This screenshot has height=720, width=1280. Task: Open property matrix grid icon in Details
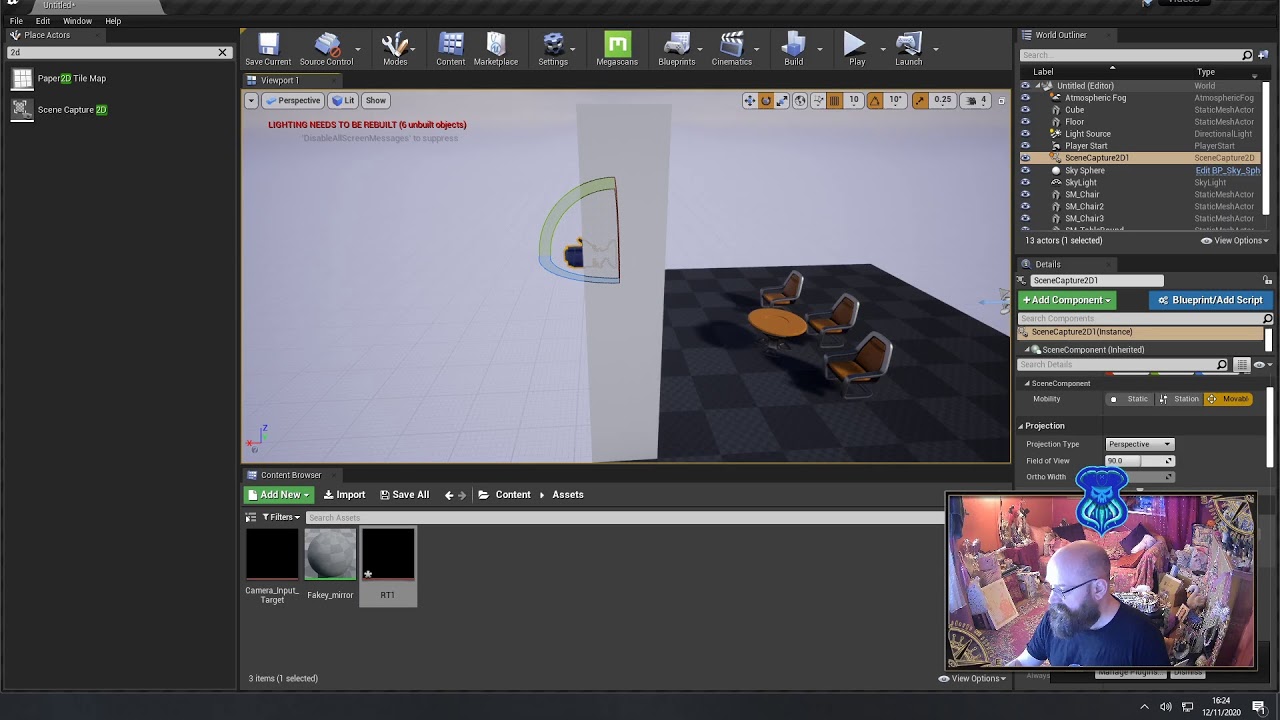coord(1241,365)
